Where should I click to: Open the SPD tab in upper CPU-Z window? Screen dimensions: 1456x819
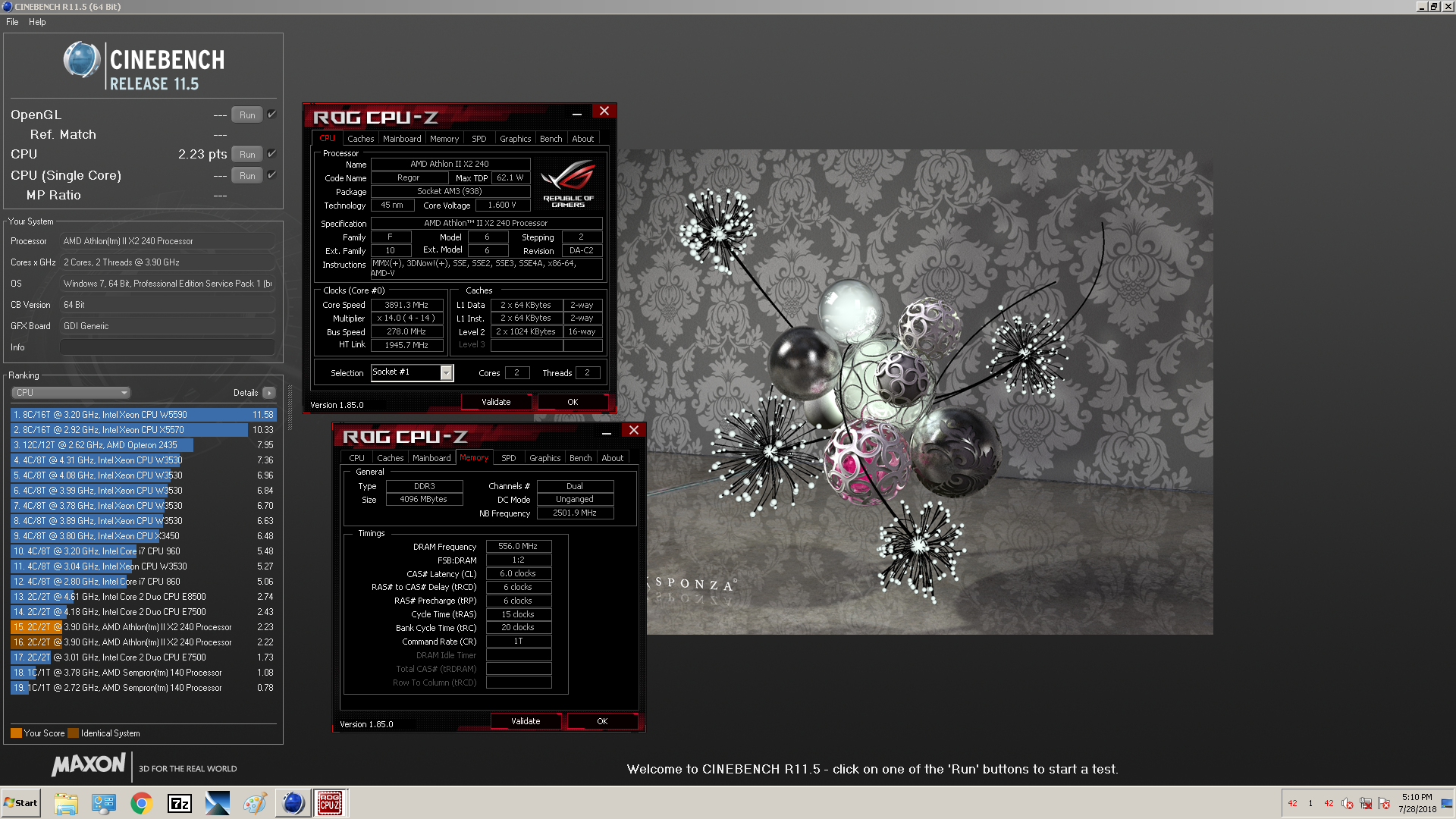[479, 139]
